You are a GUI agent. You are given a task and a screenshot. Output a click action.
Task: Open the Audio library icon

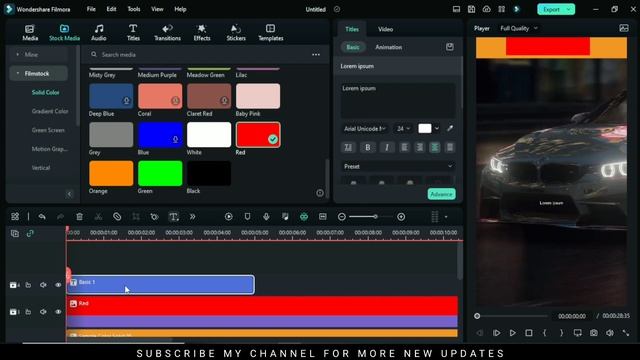click(99, 32)
